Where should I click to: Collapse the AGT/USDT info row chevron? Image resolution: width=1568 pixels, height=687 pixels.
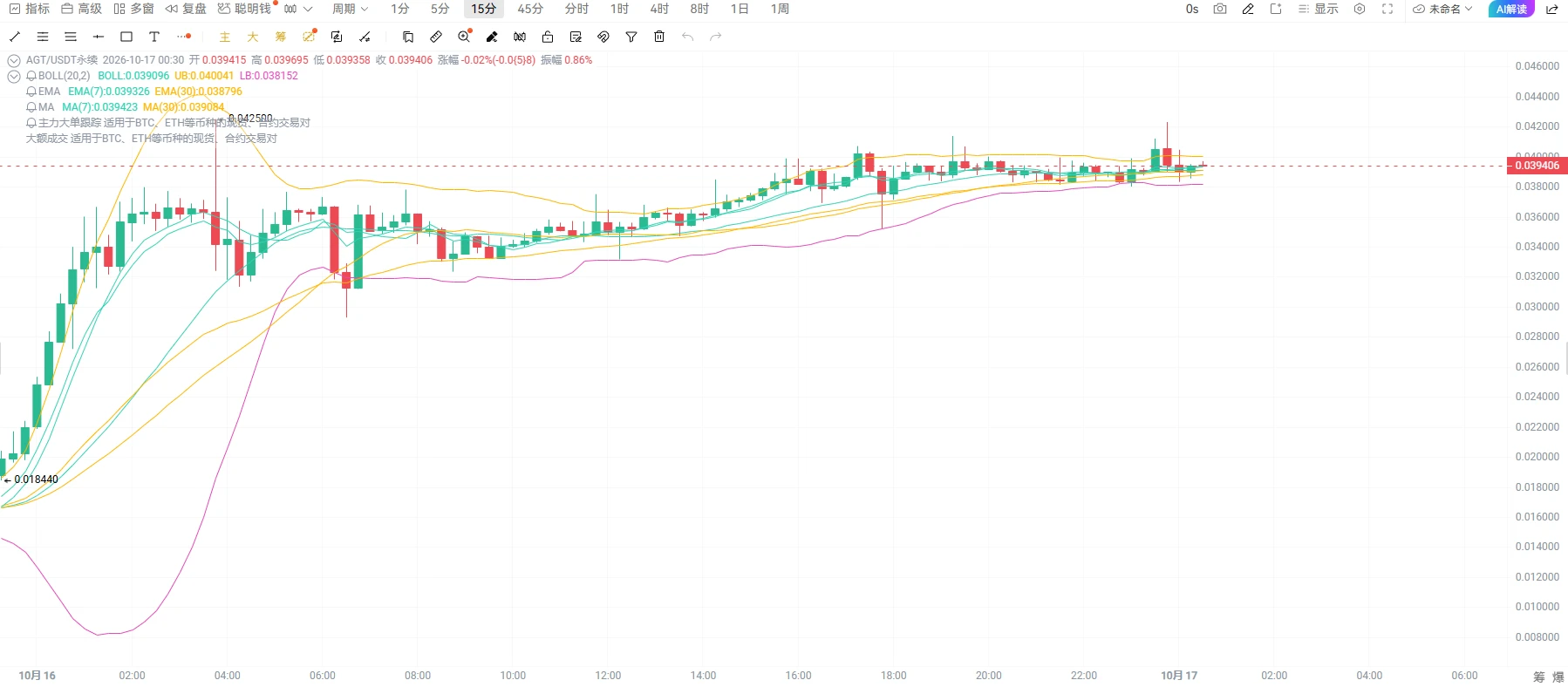pyautogui.click(x=14, y=60)
